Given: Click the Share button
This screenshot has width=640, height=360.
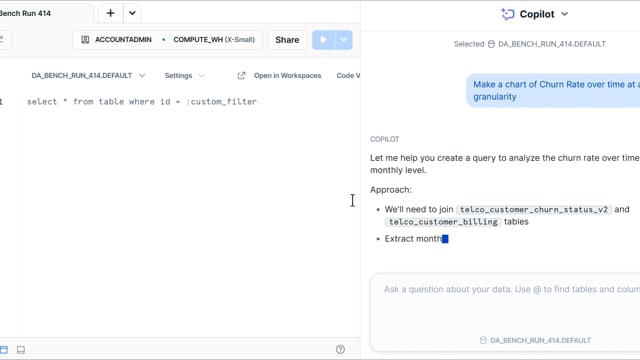Looking at the screenshot, I should pyautogui.click(x=287, y=40).
